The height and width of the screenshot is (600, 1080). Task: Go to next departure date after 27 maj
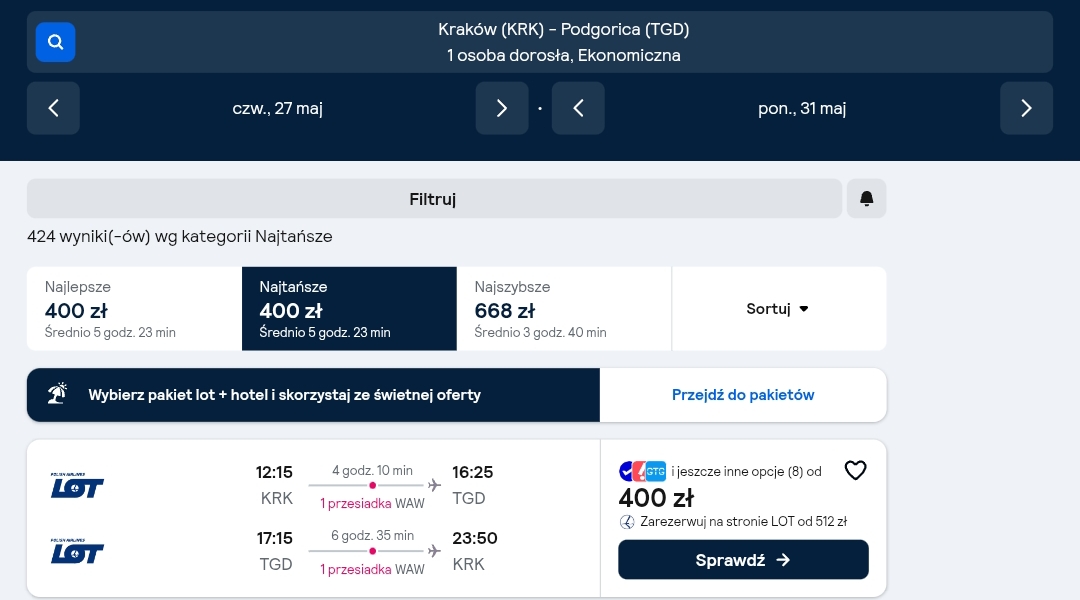(502, 108)
